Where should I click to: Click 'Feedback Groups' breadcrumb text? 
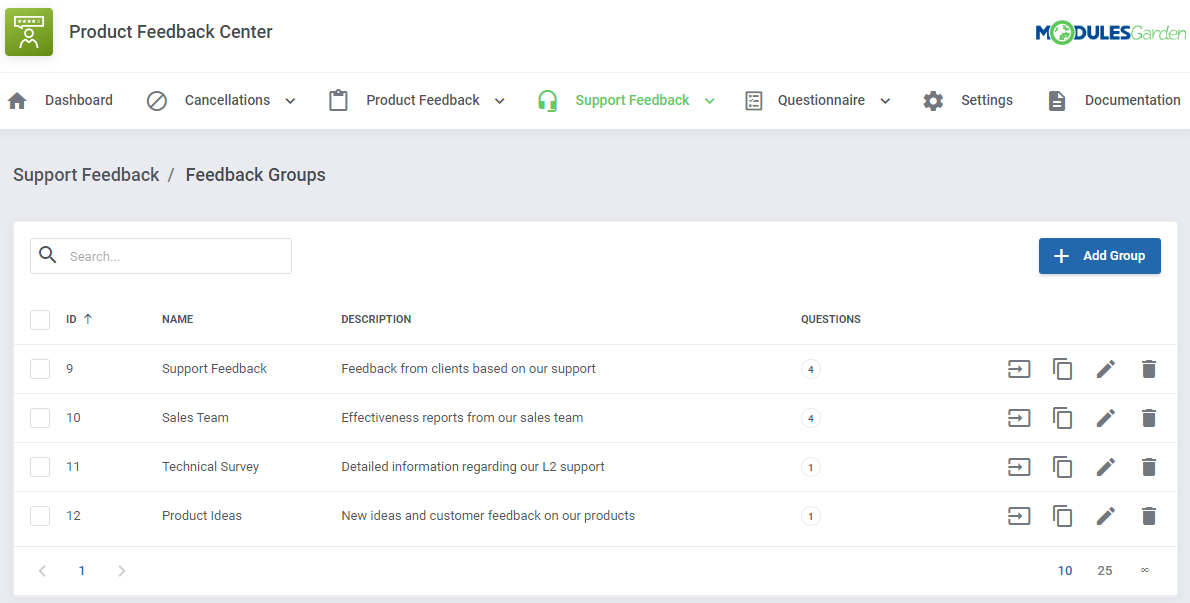(256, 174)
